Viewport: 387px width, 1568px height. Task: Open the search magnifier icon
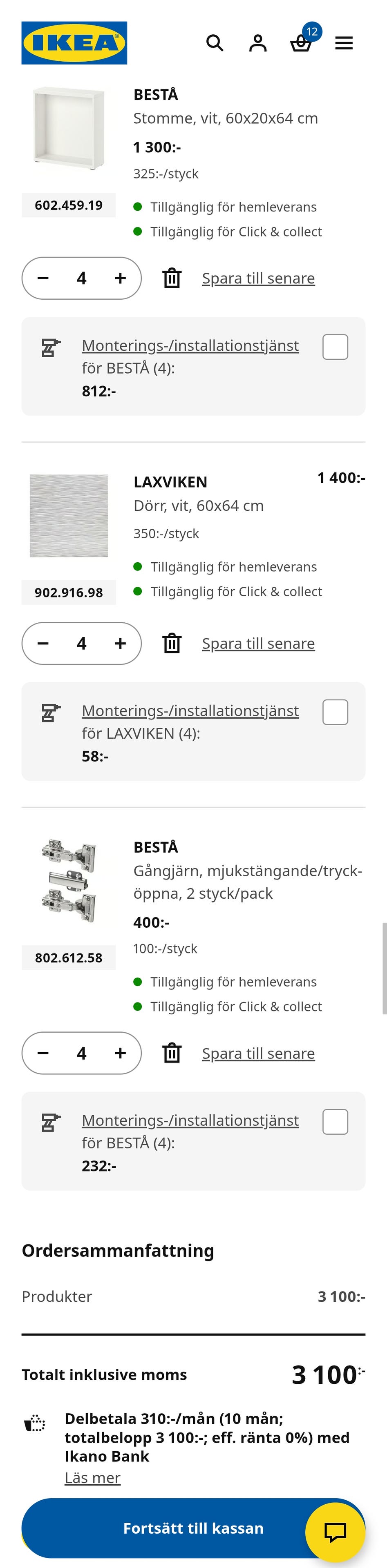[215, 43]
